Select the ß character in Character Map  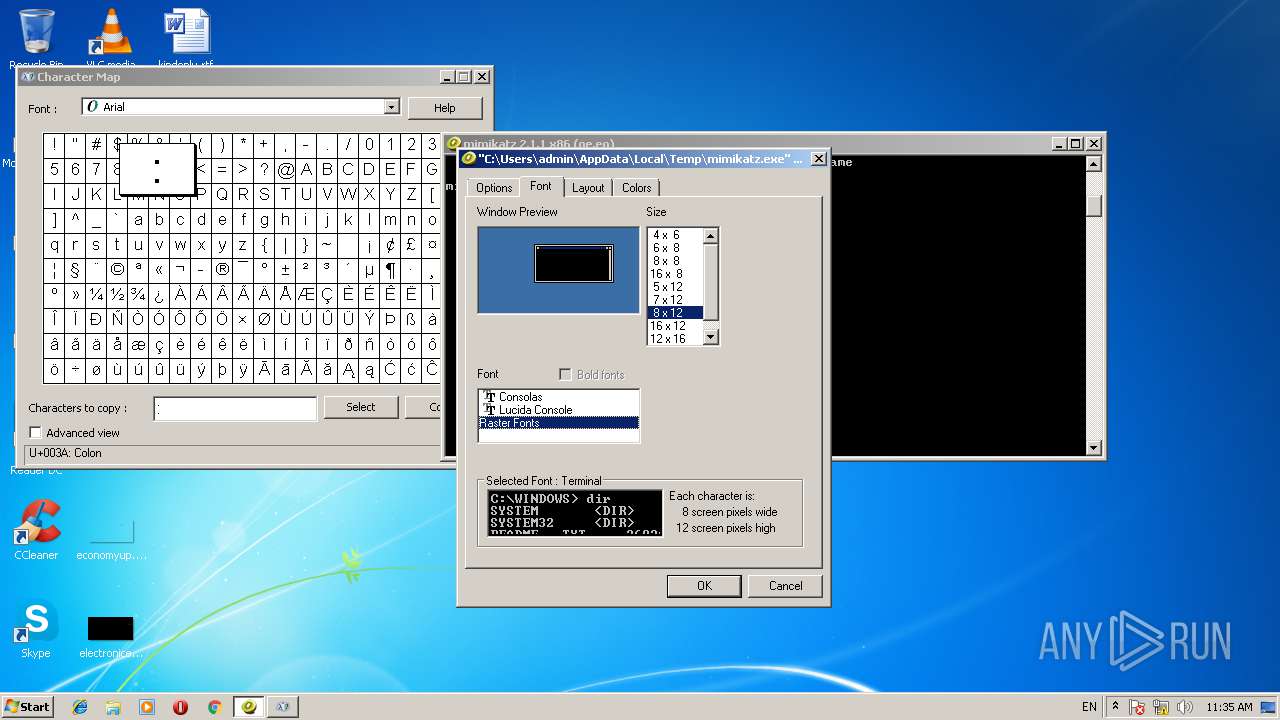[x=411, y=320]
